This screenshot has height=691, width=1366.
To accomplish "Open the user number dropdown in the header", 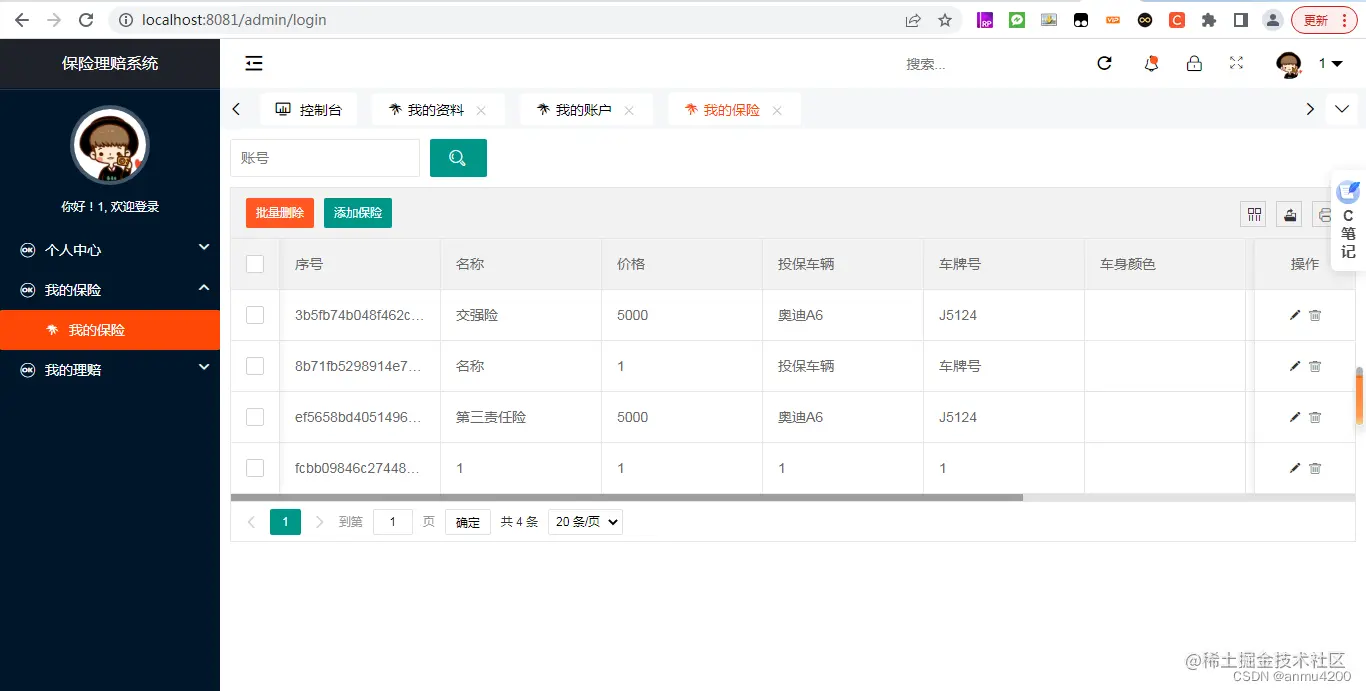I will pyautogui.click(x=1327, y=62).
